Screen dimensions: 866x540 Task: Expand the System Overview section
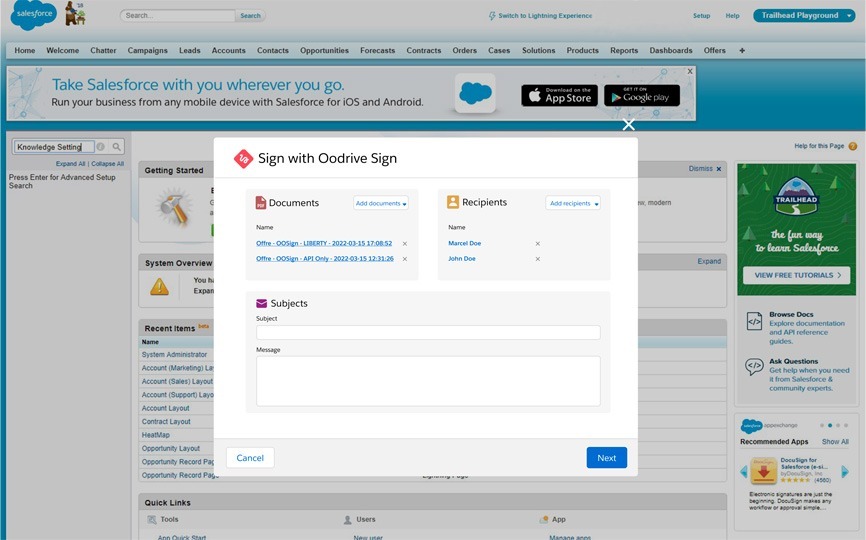pos(709,261)
